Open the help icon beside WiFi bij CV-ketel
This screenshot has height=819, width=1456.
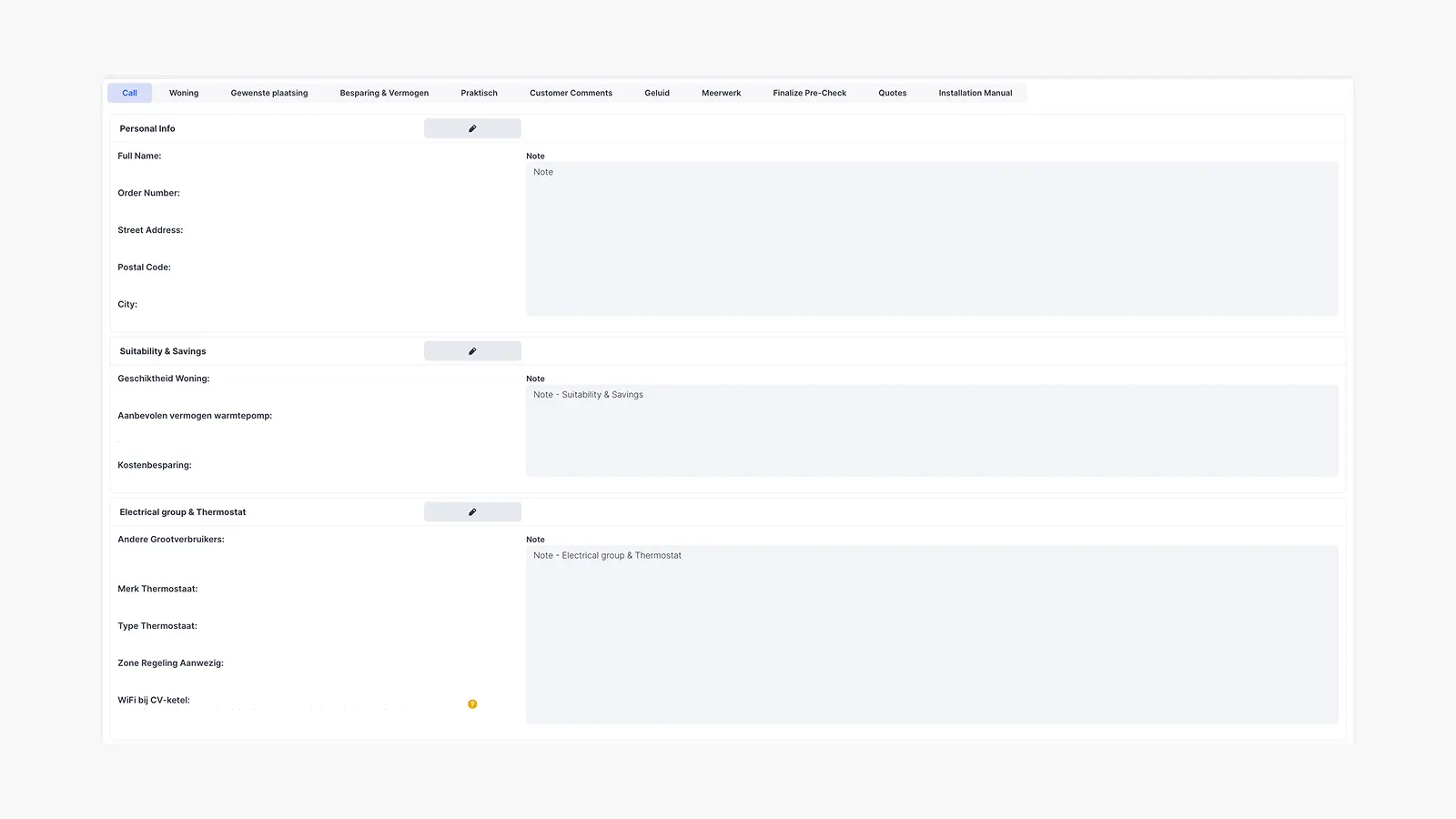point(472,704)
